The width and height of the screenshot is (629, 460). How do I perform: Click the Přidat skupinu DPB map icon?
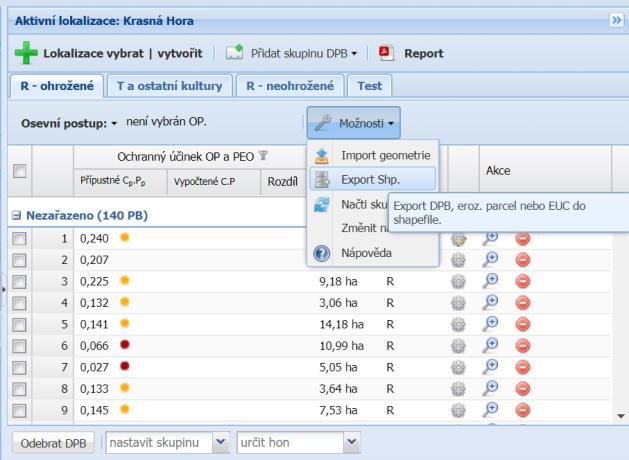click(234, 53)
